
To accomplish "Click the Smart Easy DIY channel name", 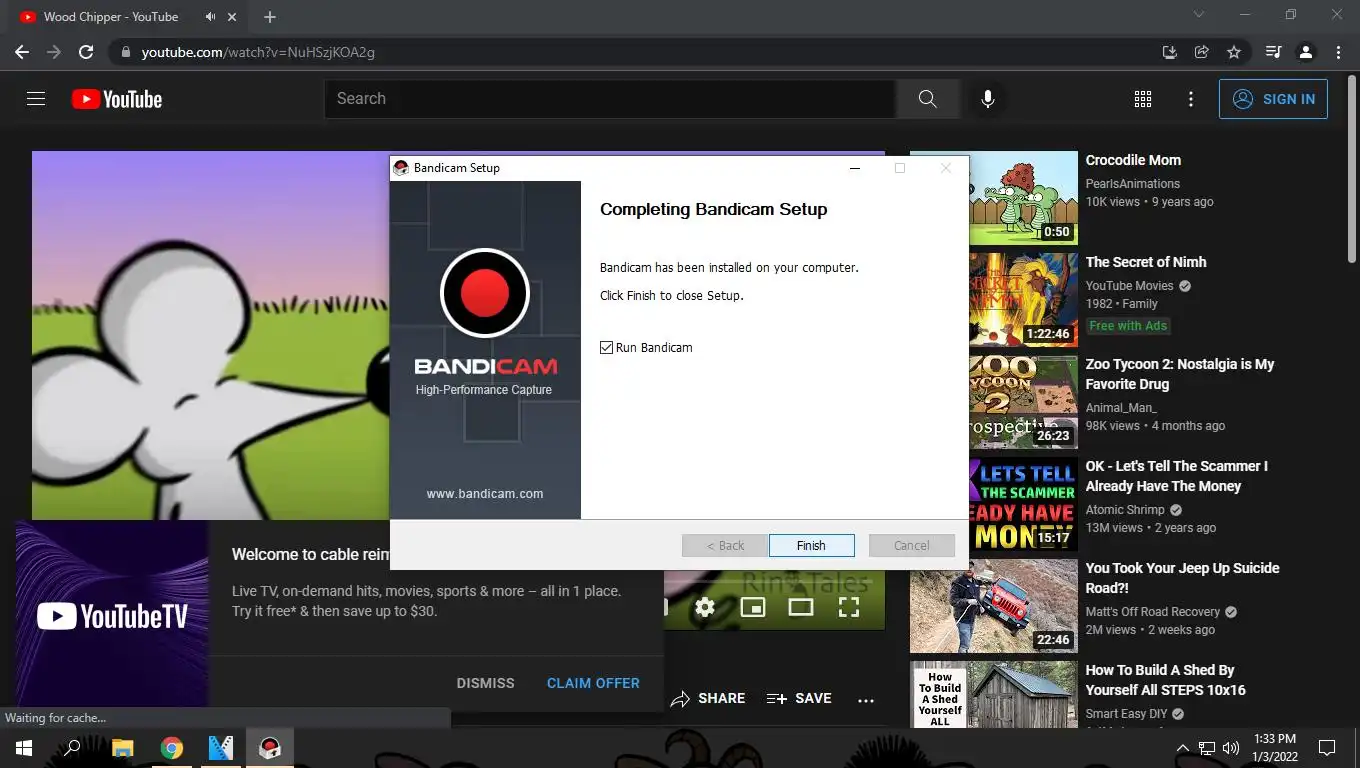I will [x=1126, y=714].
